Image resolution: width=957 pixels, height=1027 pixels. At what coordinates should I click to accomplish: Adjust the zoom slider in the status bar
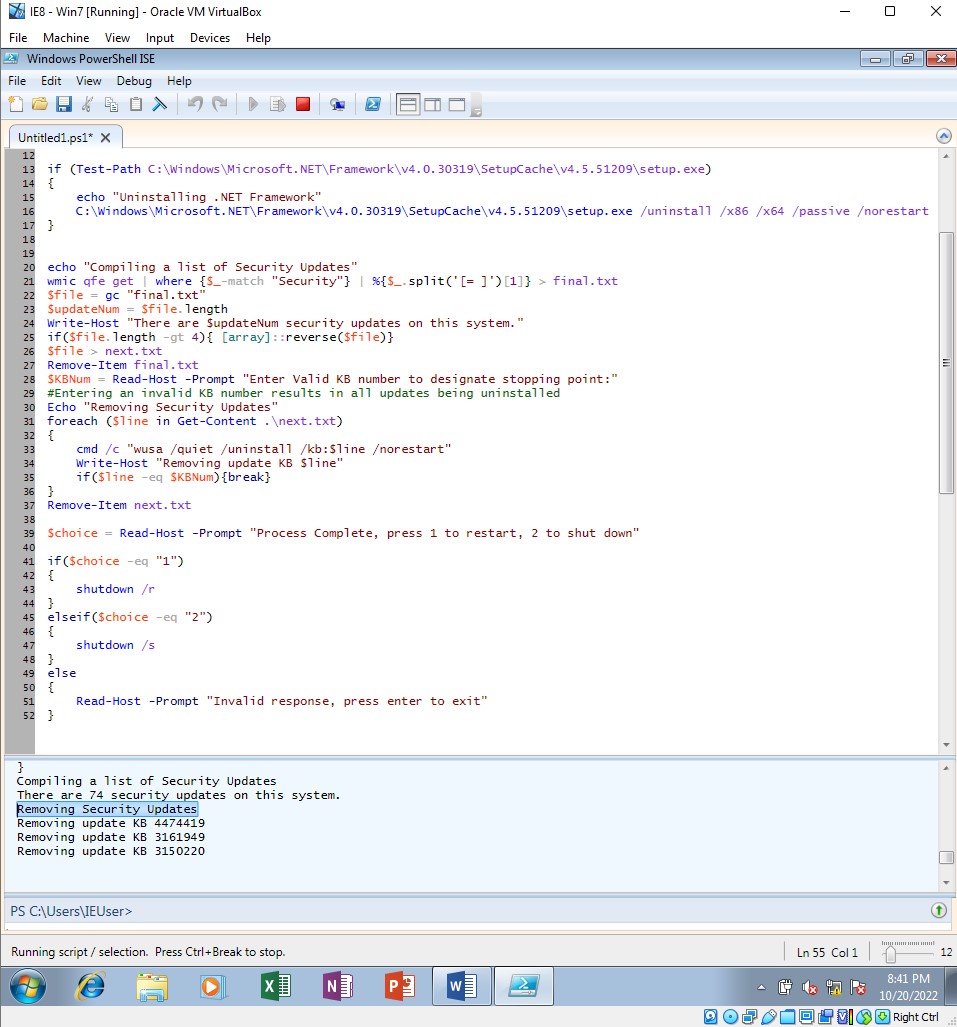890,954
